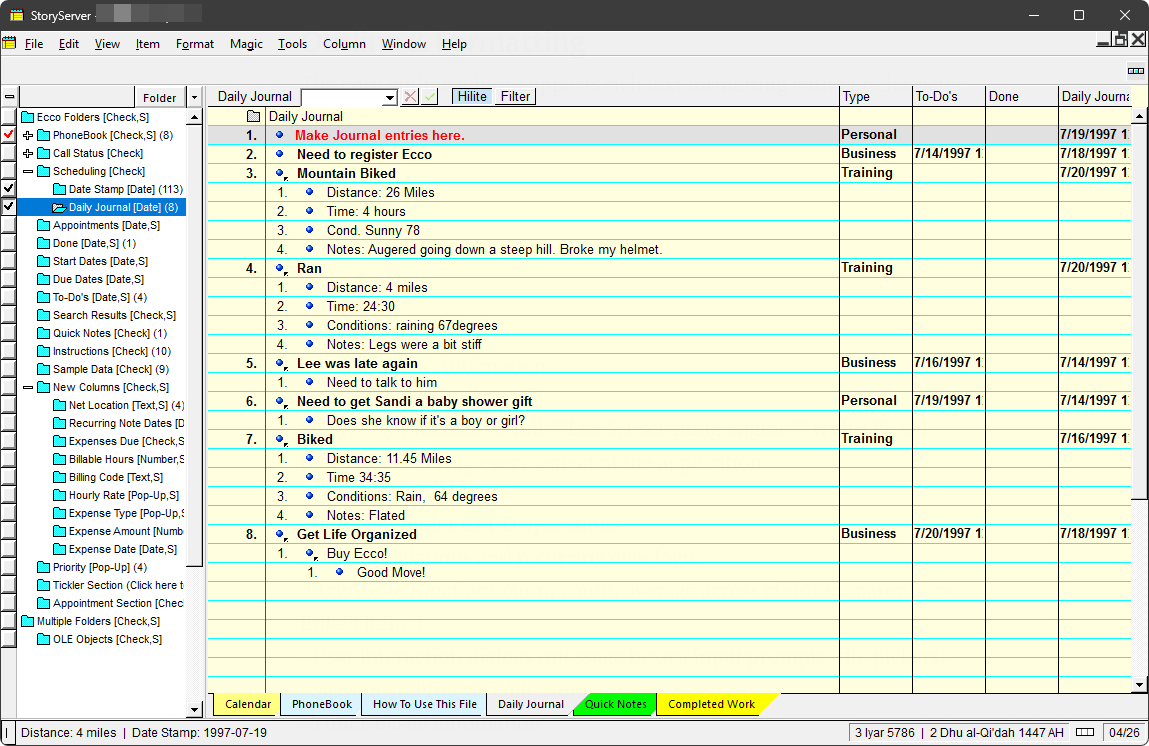Screen dimensions: 1149x746
Task: Open the Magic menu
Action: tap(246, 44)
